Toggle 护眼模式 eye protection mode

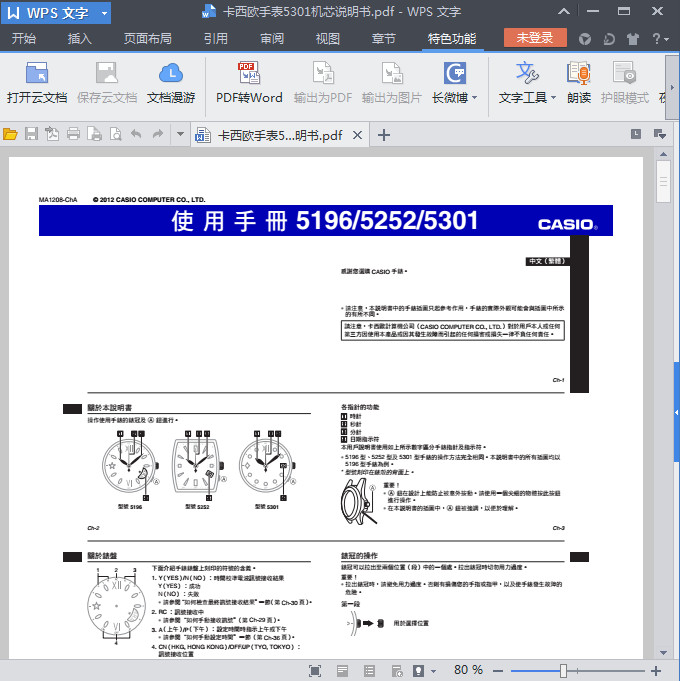click(x=625, y=83)
